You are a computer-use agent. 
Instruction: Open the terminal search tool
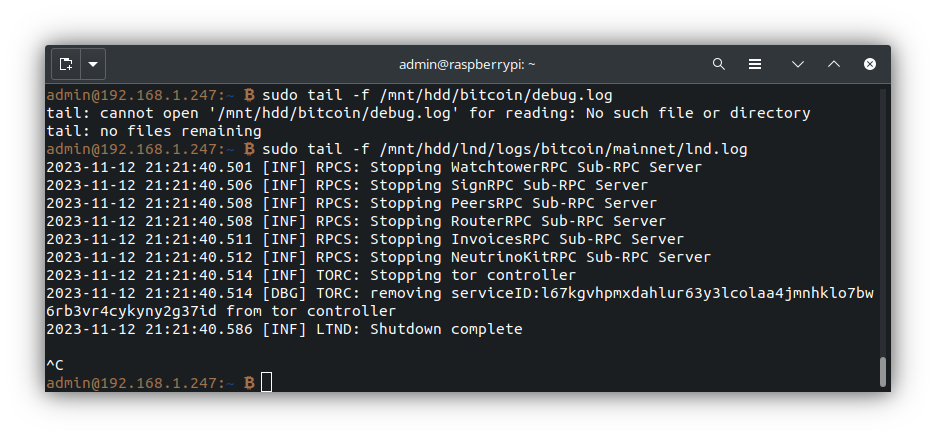pyautogui.click(x=718, y=64)
